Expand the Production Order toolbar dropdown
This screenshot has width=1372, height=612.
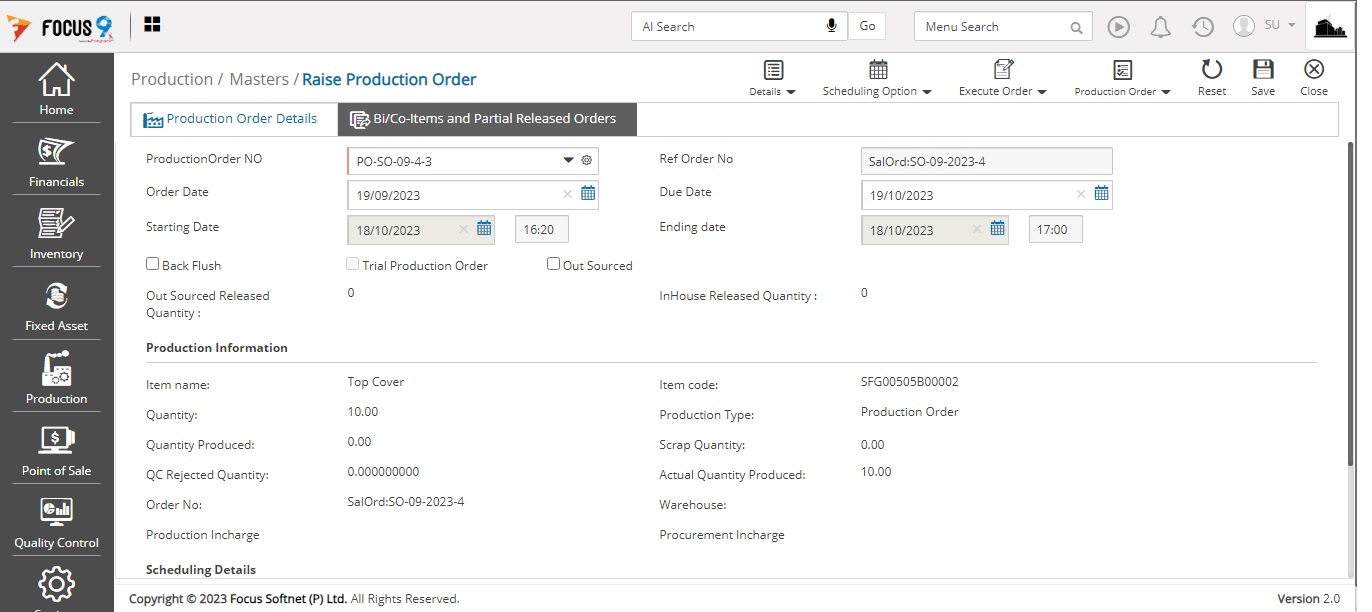[1122, 78]
